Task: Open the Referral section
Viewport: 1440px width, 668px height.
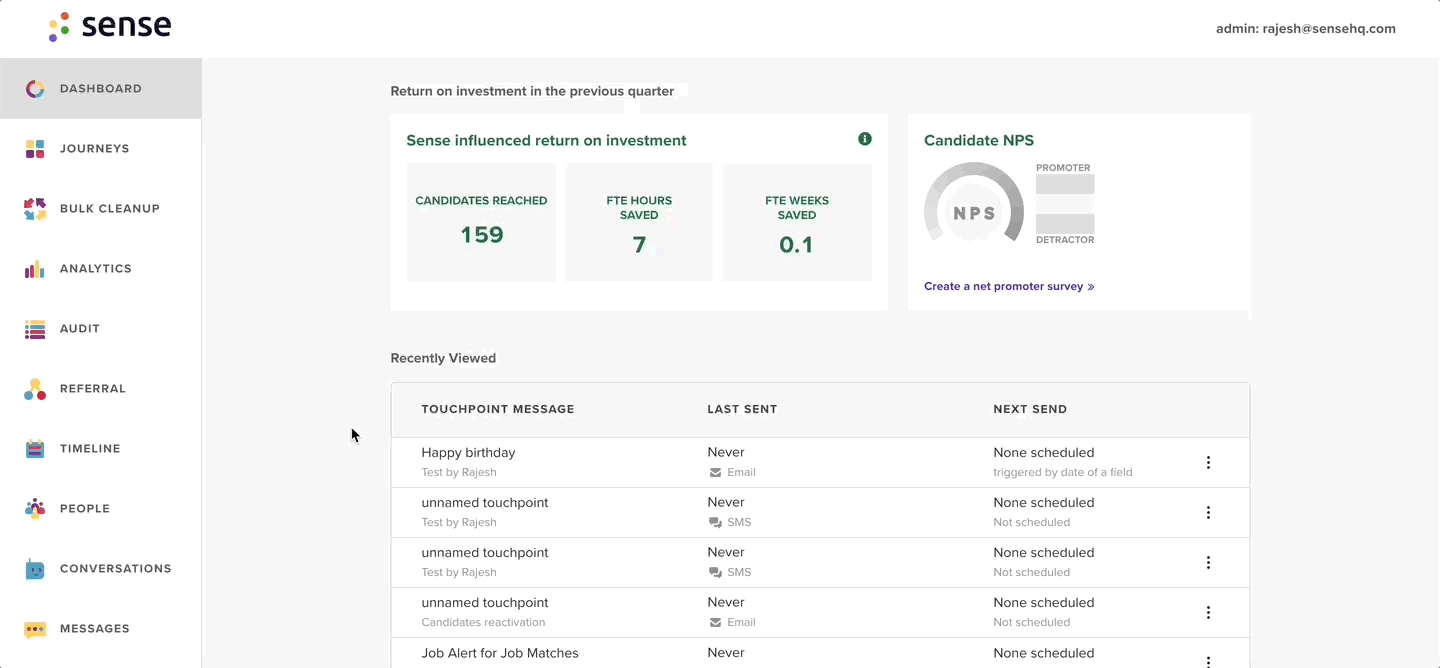Action: tap(101, 389)
